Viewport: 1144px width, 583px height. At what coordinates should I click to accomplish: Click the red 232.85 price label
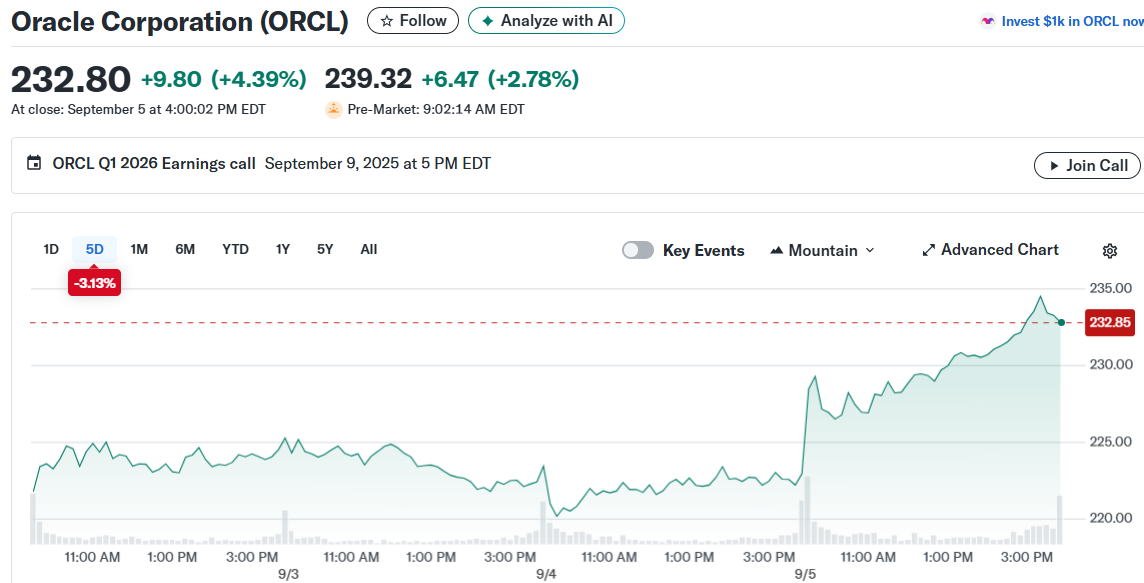click(x=1110, y=322)
